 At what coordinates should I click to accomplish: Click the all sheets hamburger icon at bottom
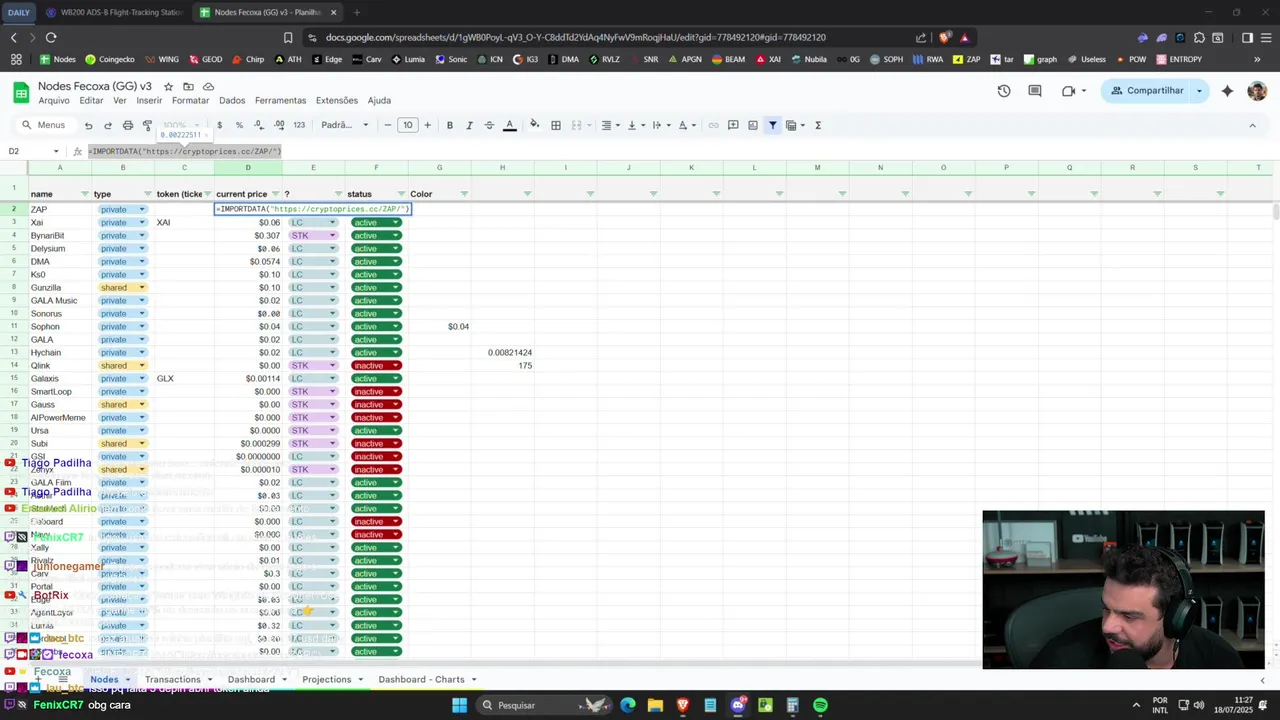tap(63, 680)
